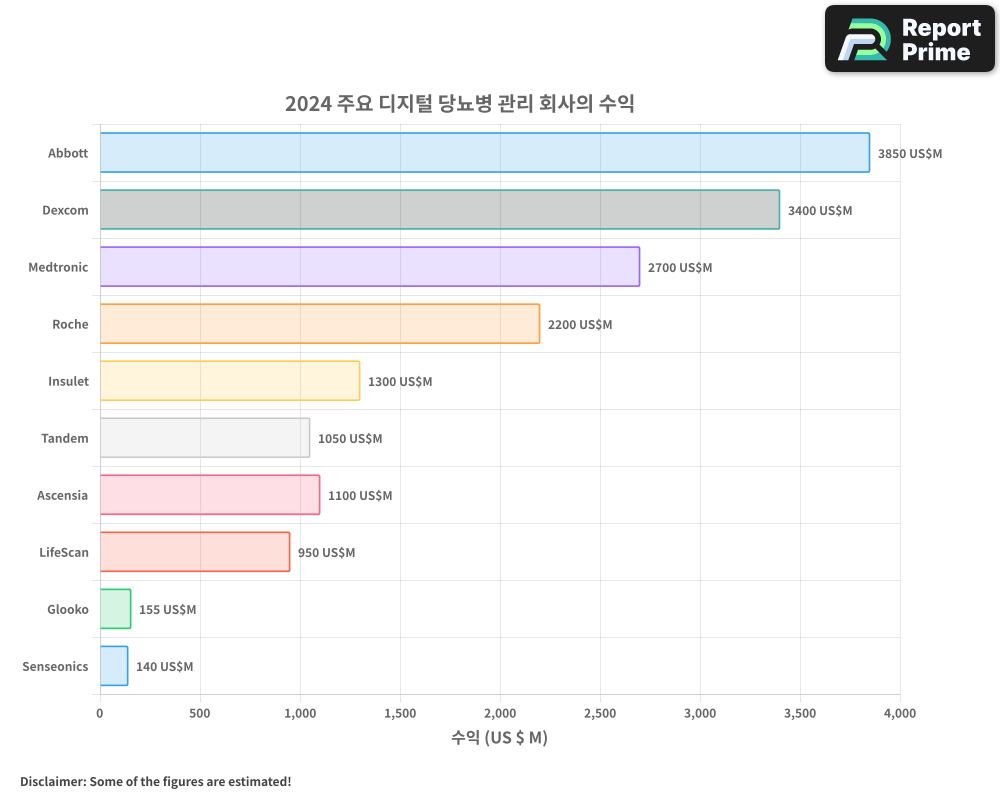Click the x-axis title 수익 (US $ M)
Image resolution: width=1000 pixels, height=800 pixels.
498,737
